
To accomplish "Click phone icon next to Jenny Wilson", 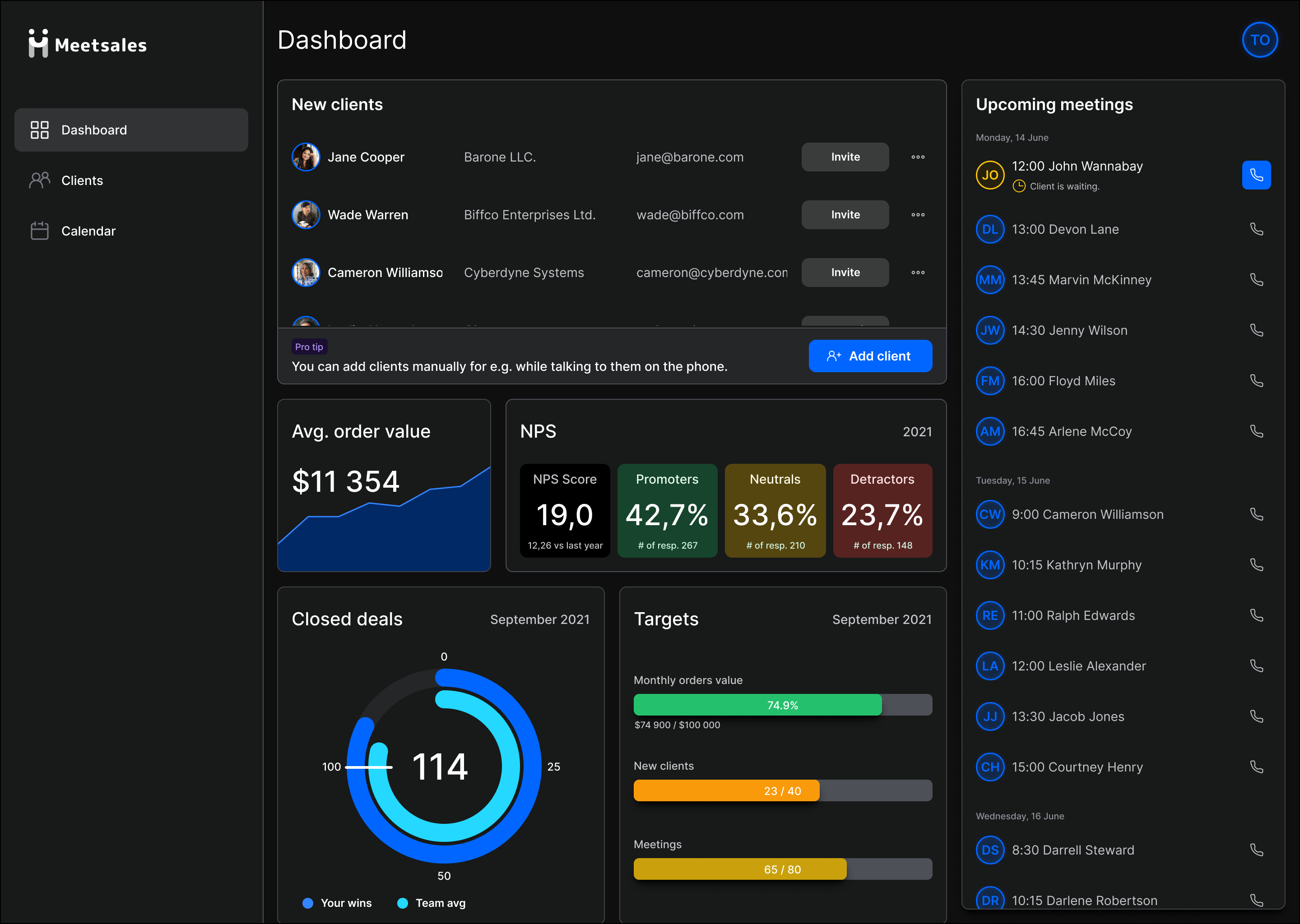I will (x=1256, y=331).
